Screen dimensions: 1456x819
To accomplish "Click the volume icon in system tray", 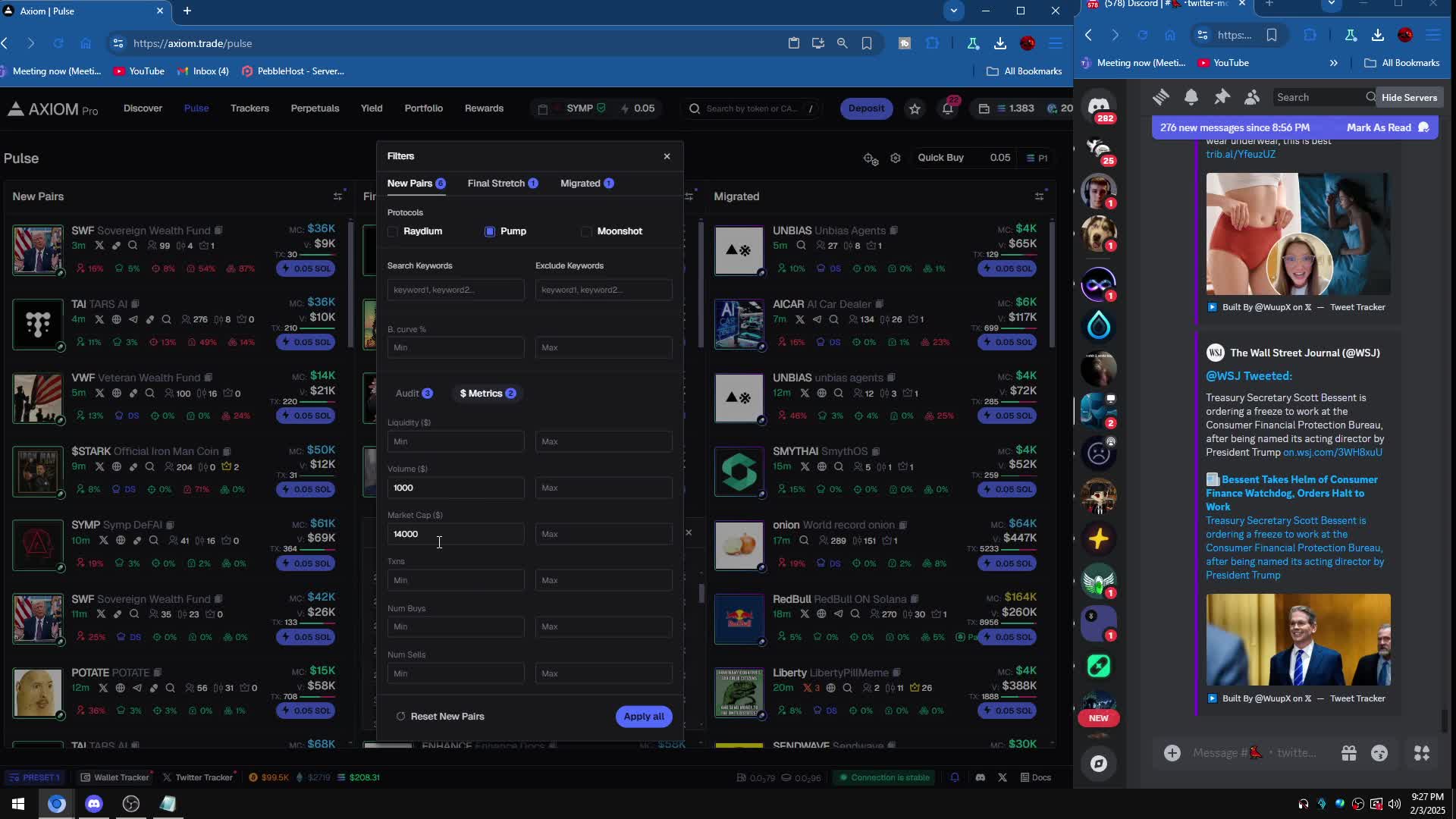I will point(1394,804).
